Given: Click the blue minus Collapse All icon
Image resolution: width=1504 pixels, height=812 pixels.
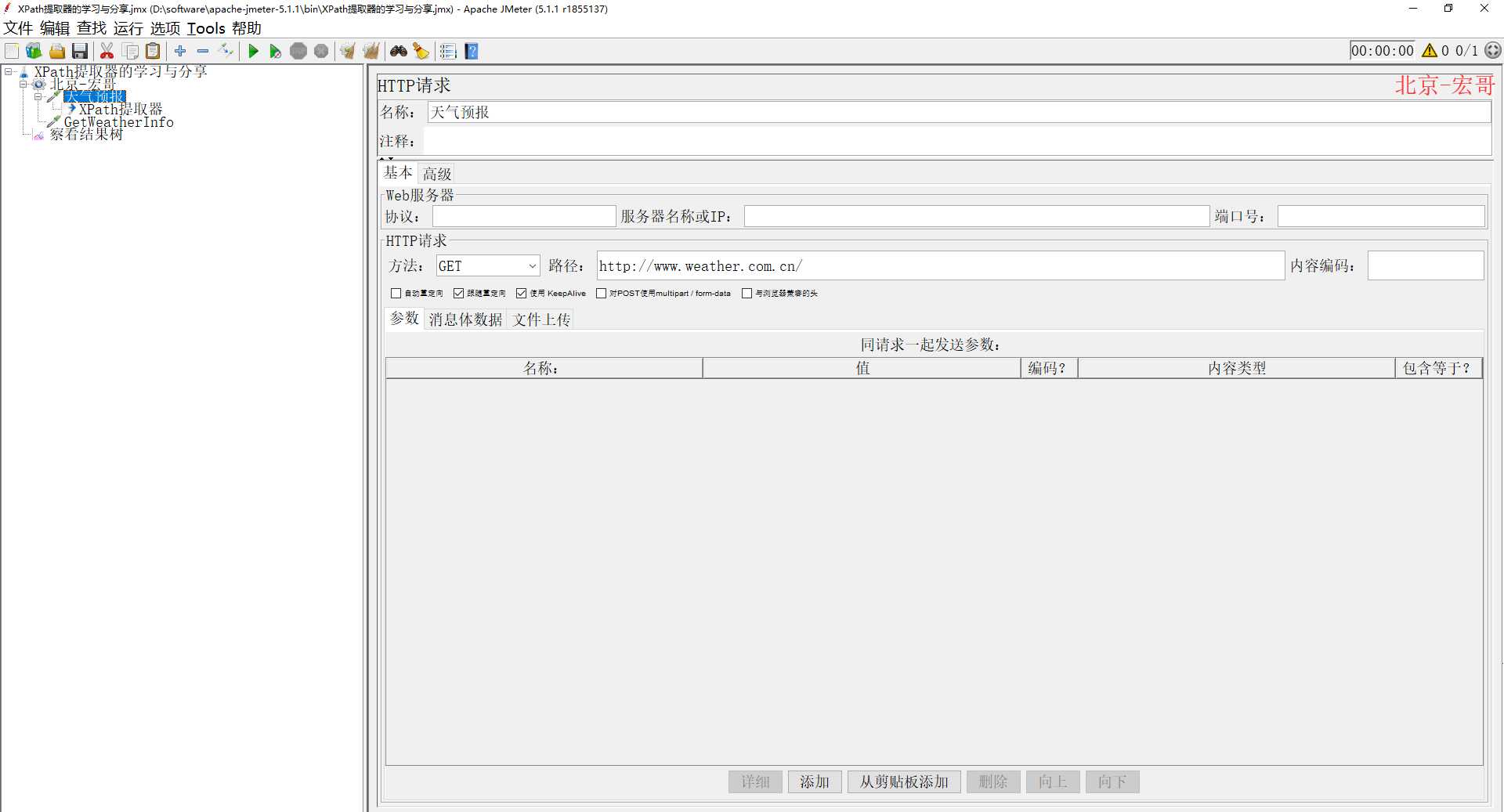Looking at the screenshot, I should click(x=203, y=51).
